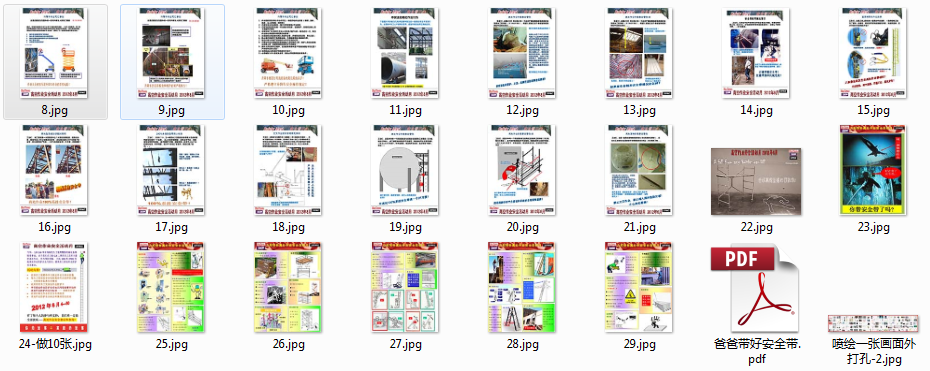Click the 10.jpg image thumbnail
This screenshot has height=371, width=930.
(x=288, y=53)
